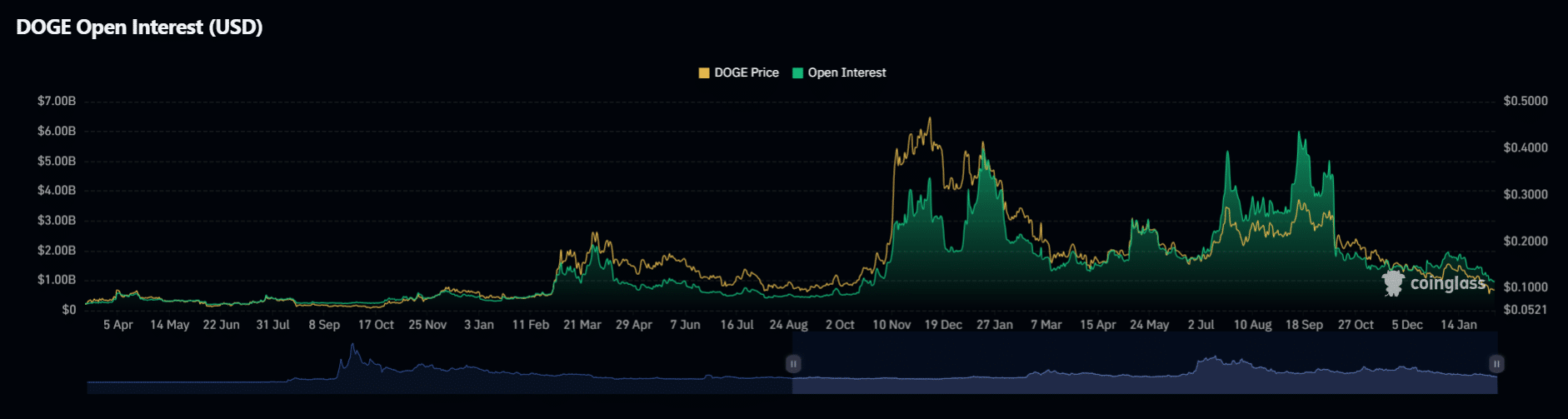Image resolution: width=1568 pixels, height=419 pixels.
Task: Click the $7.00B left axis label
Action: pos(57,101)
